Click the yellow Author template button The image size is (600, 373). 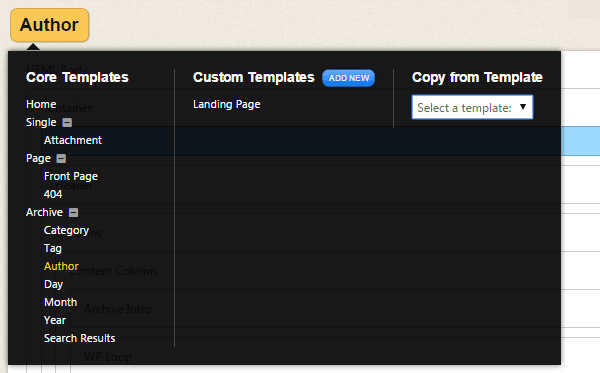(x=50, y=25)
